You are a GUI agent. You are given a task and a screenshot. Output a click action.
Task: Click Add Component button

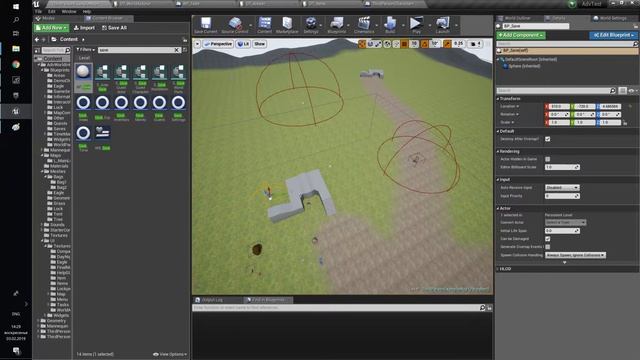pos(521,36)
